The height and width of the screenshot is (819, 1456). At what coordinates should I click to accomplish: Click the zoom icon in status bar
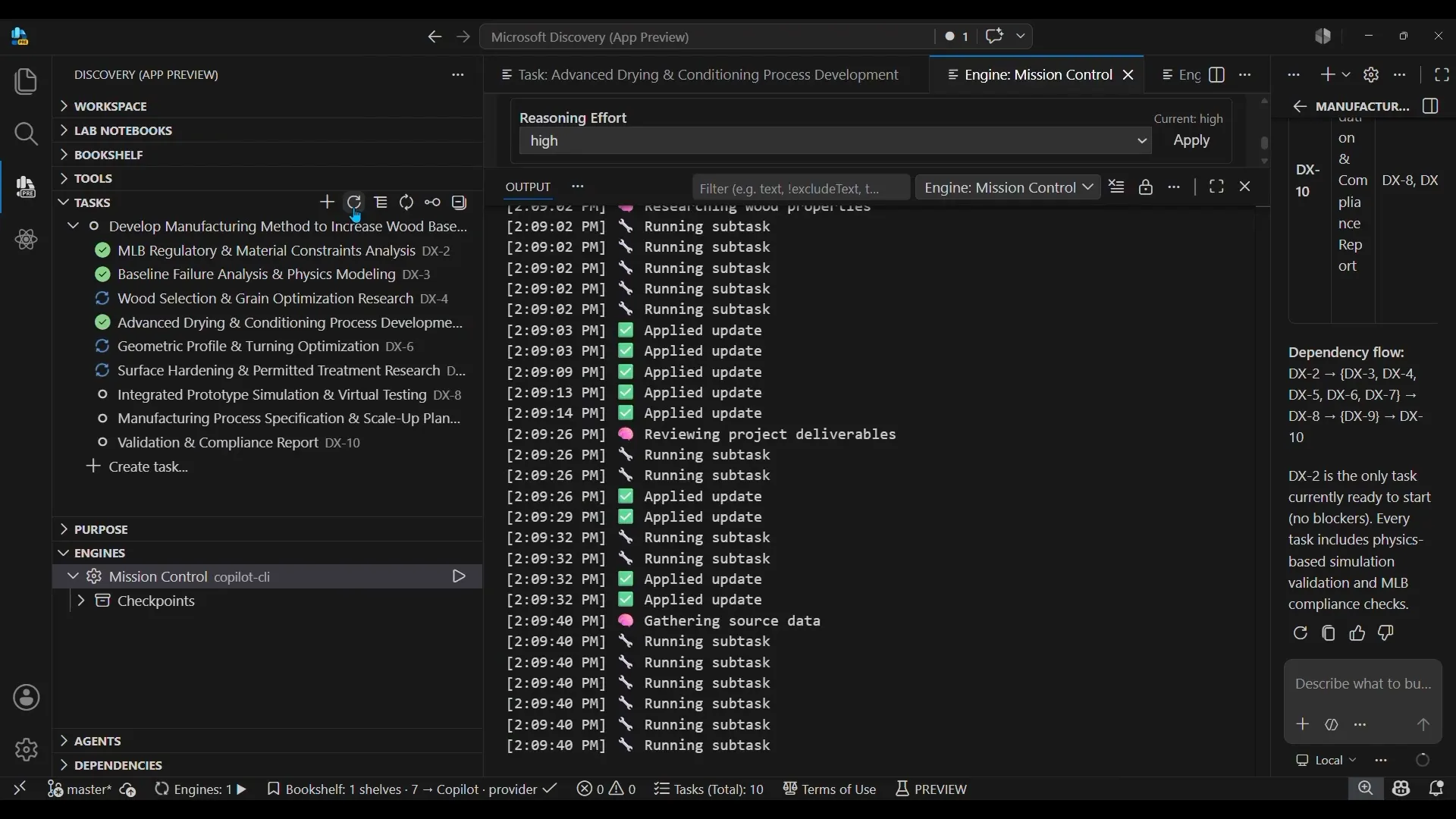[1366, 789]
